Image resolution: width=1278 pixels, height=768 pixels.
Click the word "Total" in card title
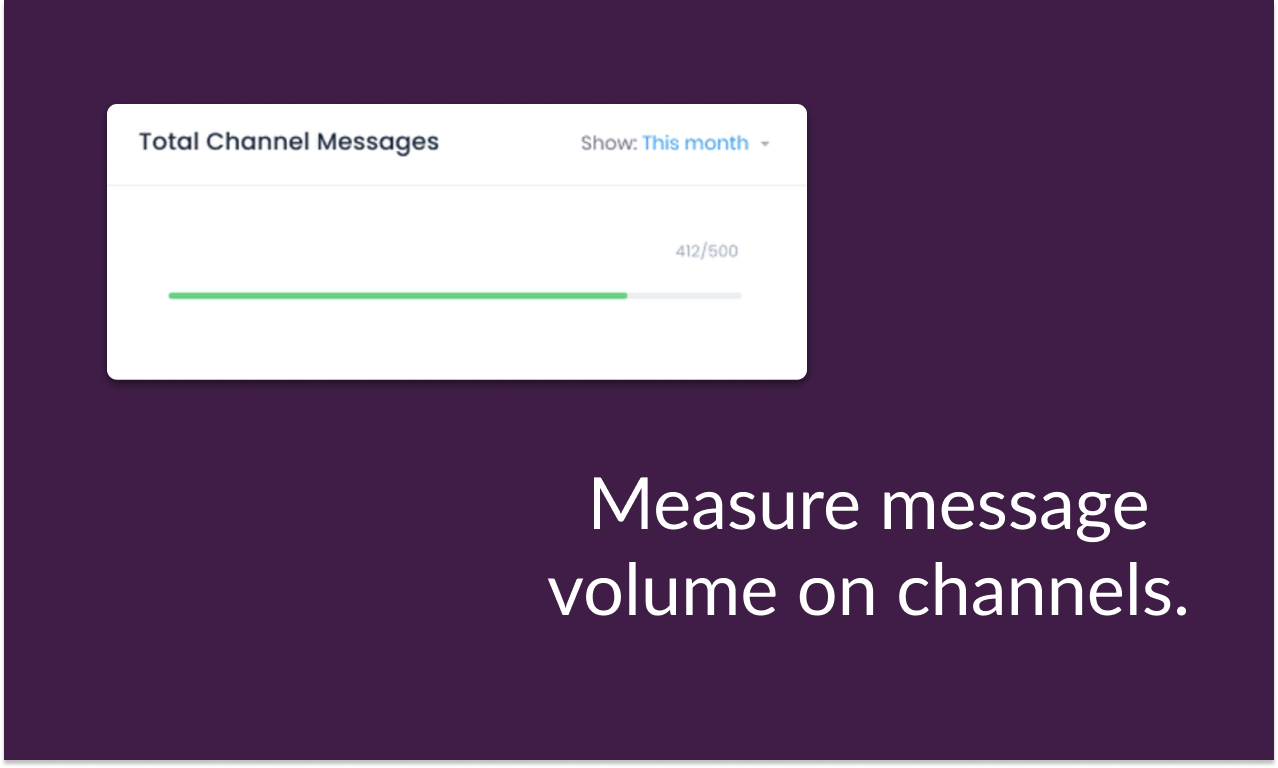click(169, 141)
